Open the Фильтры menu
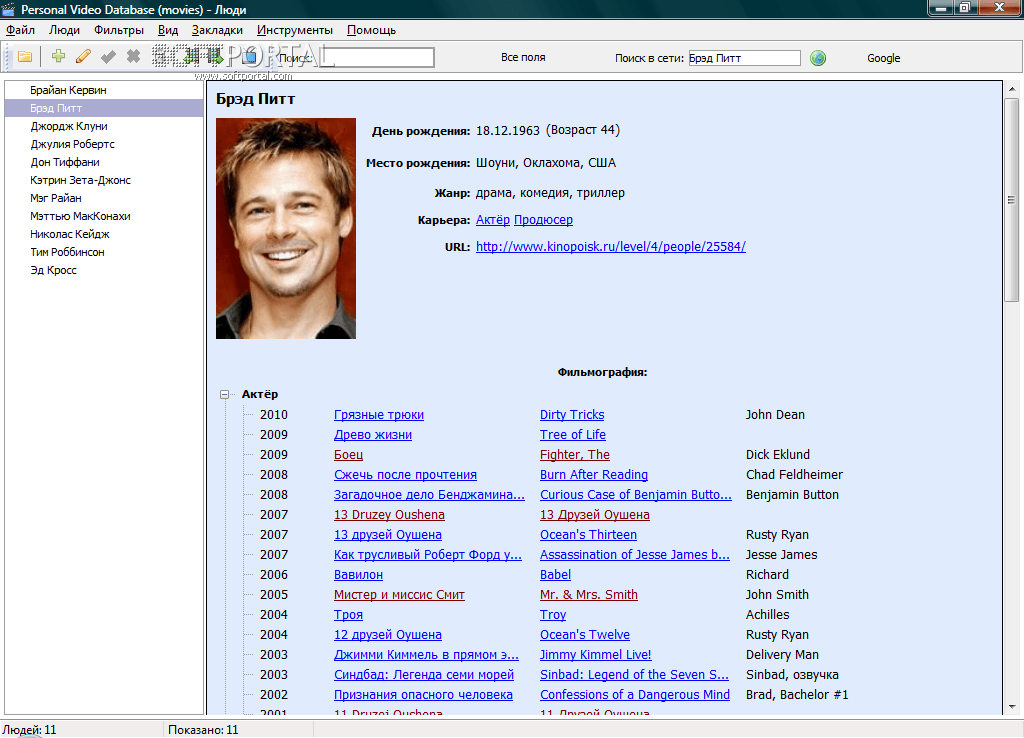This screenshot has height=738, width=1024. click(x=119, y=30)
